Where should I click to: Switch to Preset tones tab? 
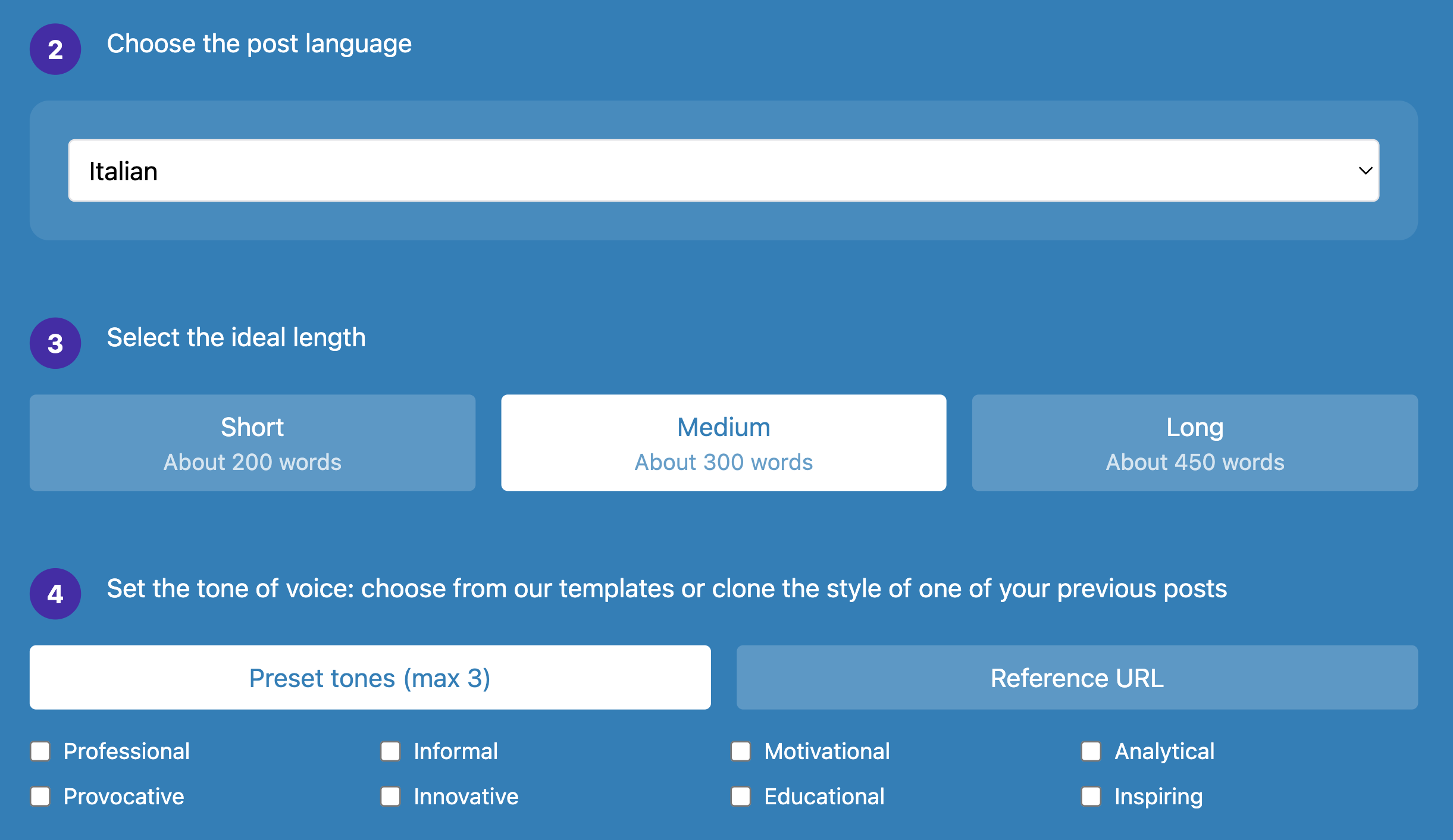click(x=370, y=678)
